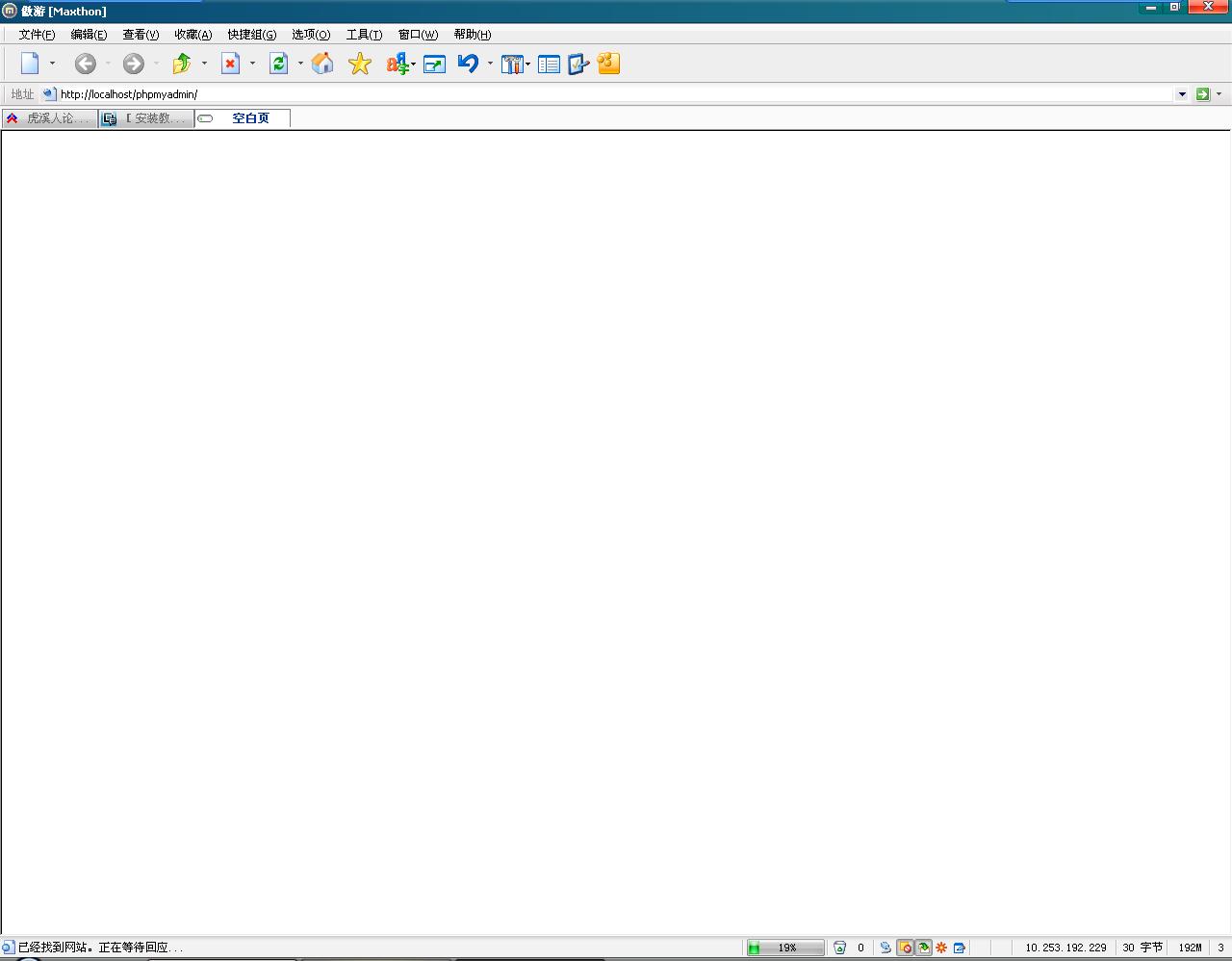The width and height of the screenshot is (1232, 961).
Task: Open the 编辑(E) menu
Action: (89, 35)
